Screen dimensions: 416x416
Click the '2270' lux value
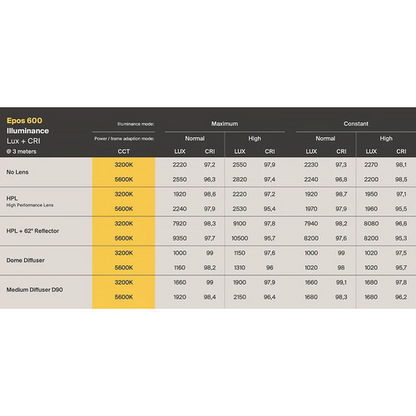click(x=371, y=165)
